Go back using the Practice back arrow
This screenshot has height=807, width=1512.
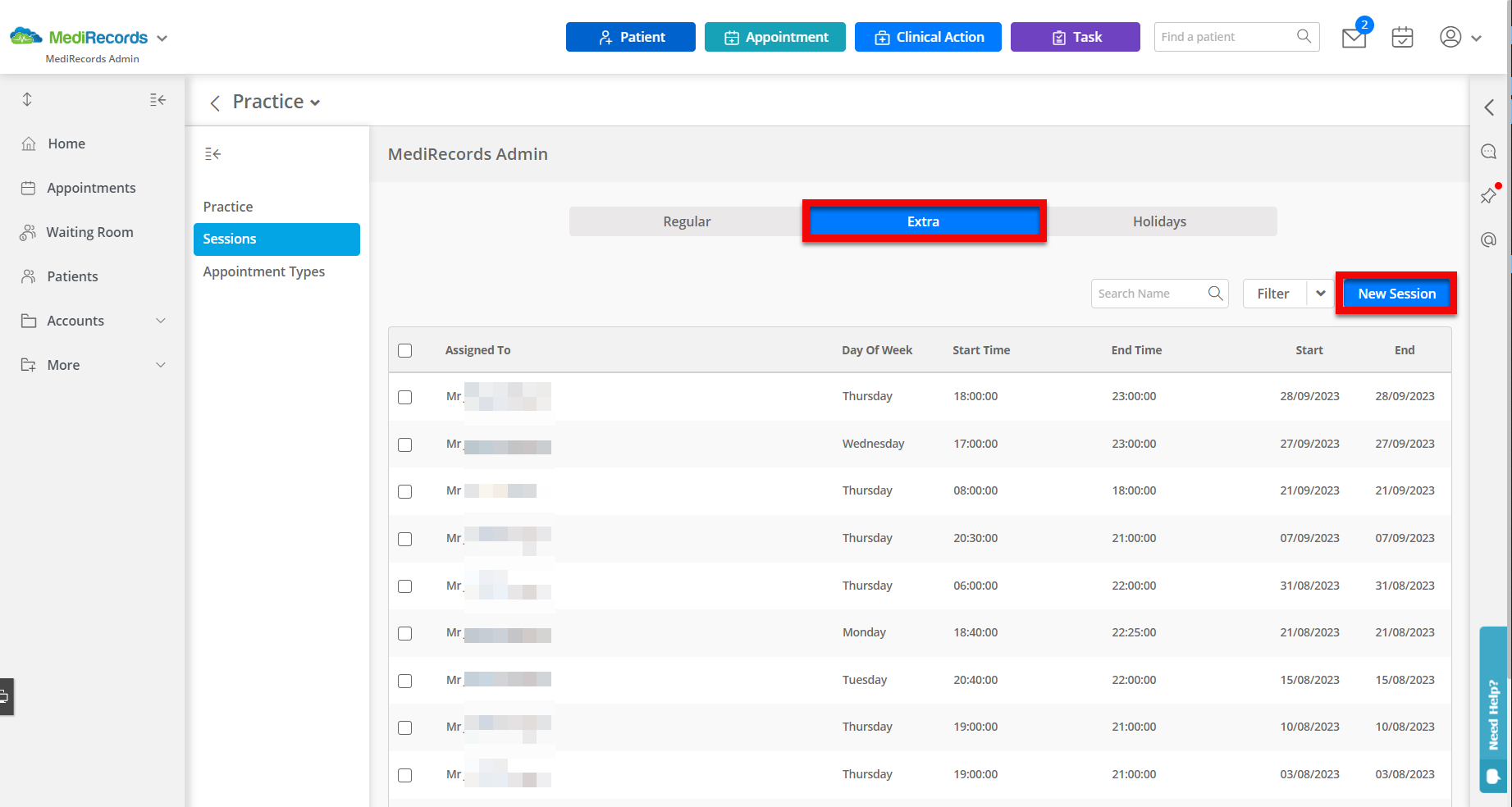pyautogui.click(x=215, y=103)
